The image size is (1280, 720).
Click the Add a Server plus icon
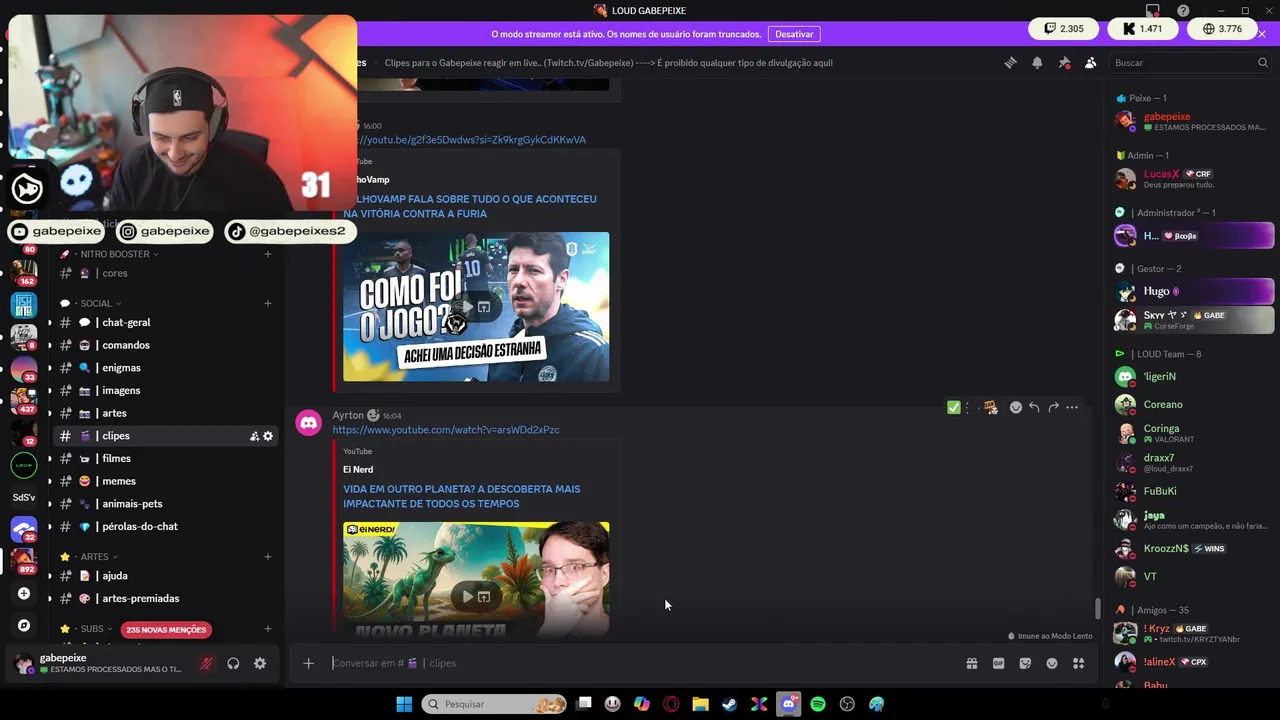point(24,593)
